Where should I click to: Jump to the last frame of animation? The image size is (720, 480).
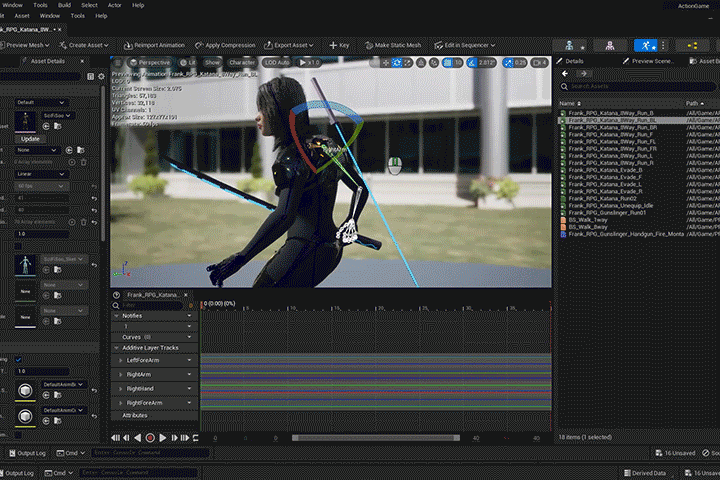pos(185,438)
